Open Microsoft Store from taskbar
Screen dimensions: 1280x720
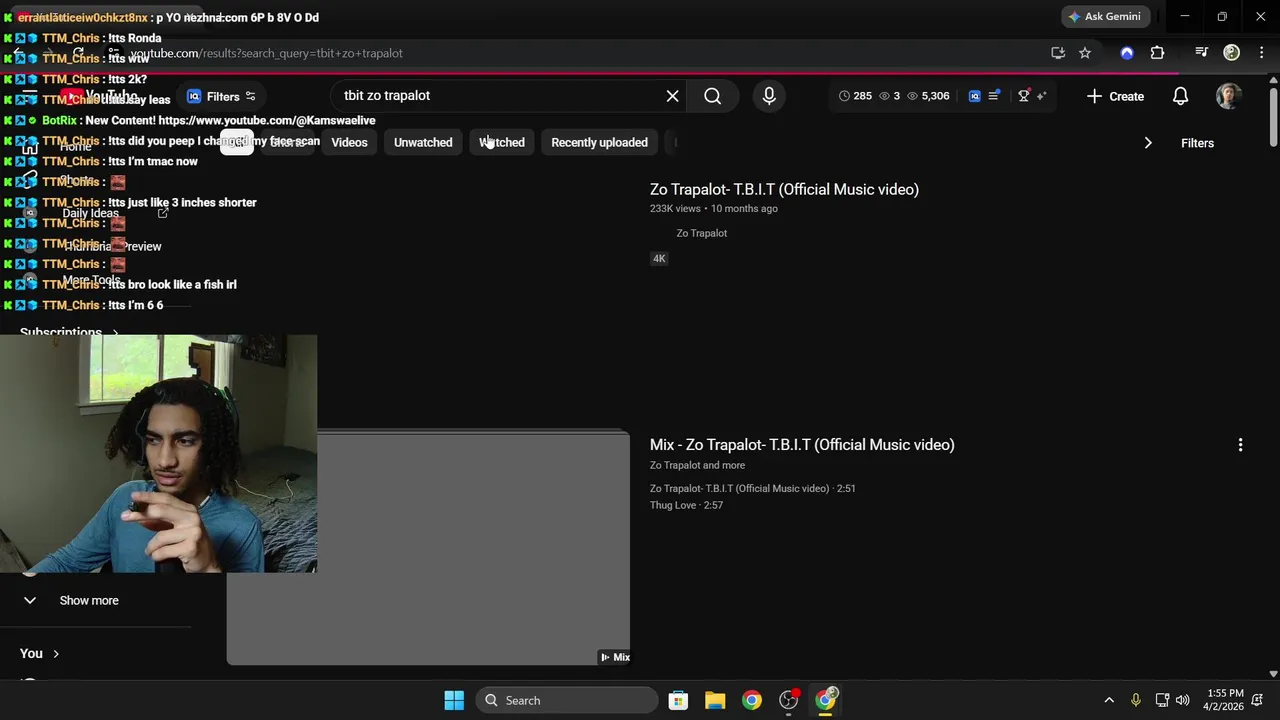tap(678, 700)
